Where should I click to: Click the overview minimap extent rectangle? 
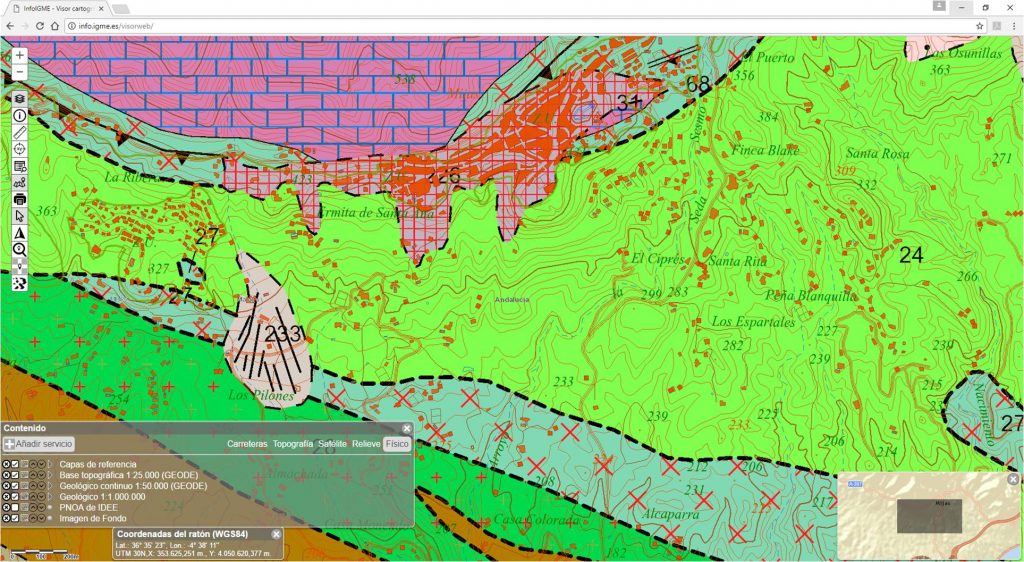929,516
